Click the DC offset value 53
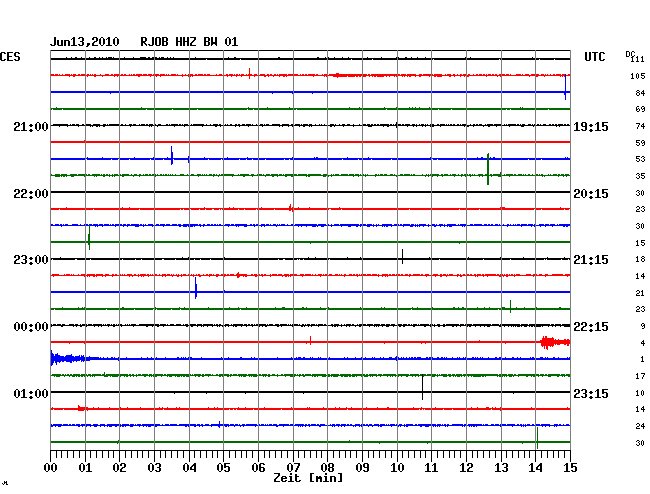This screenshot has width=650, height=494. point(640,159)
